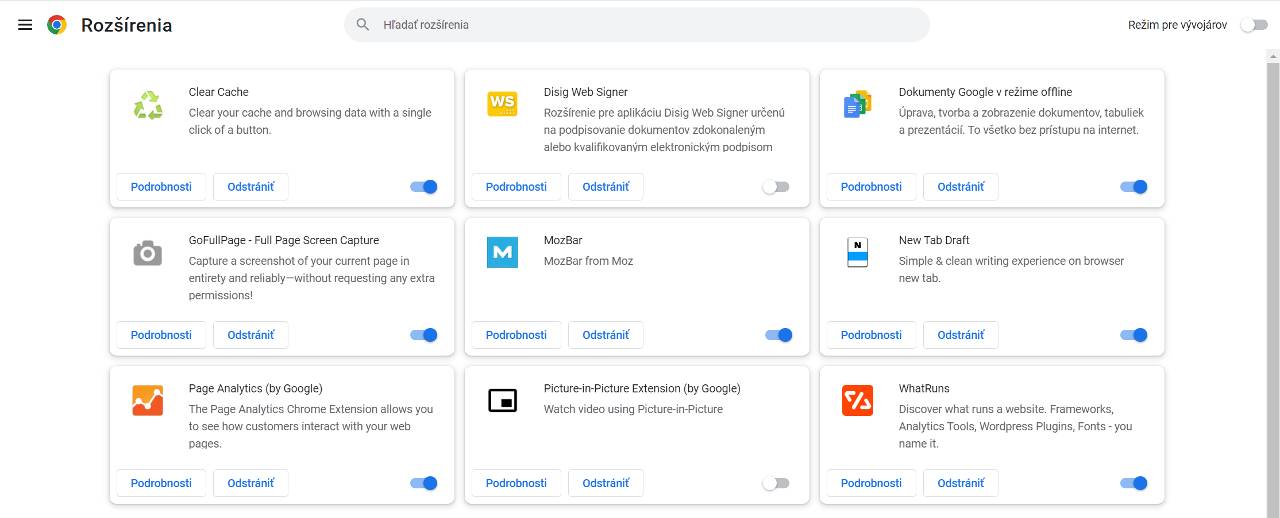Show Podrobnosti for GoFullPage

pos(161,335)
